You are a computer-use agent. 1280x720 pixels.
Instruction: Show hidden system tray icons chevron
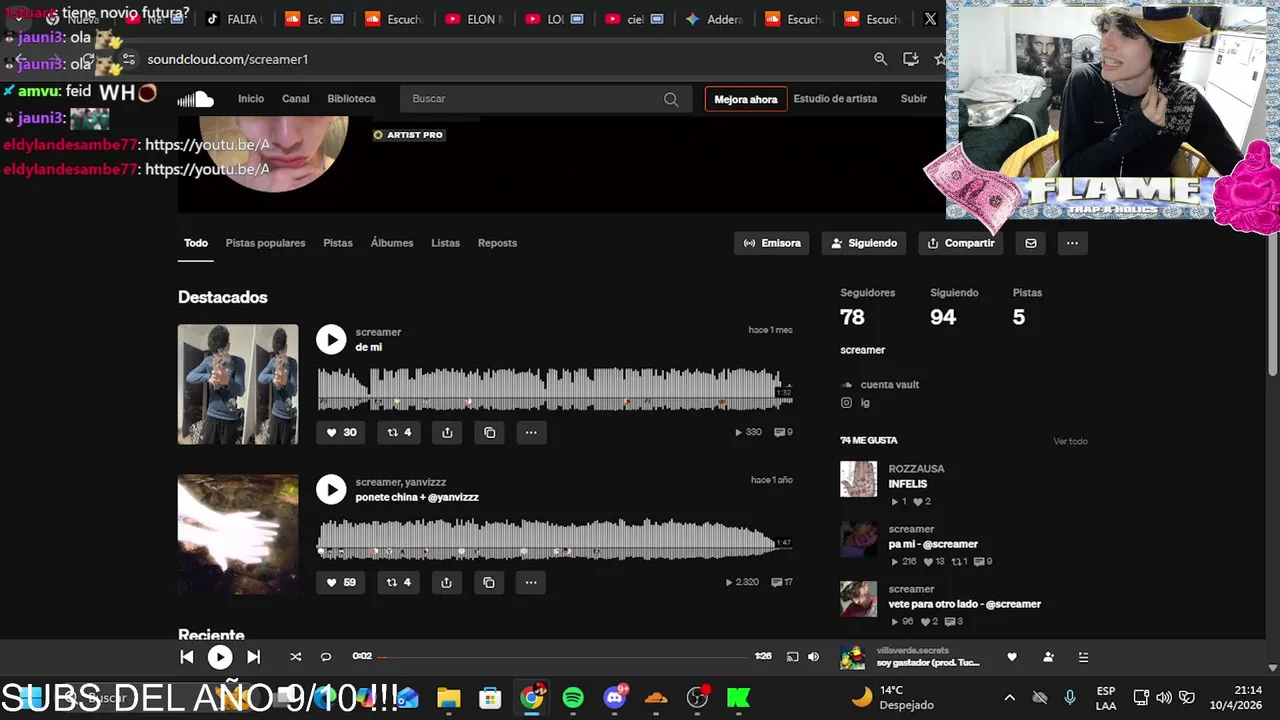click(1009, 697)
